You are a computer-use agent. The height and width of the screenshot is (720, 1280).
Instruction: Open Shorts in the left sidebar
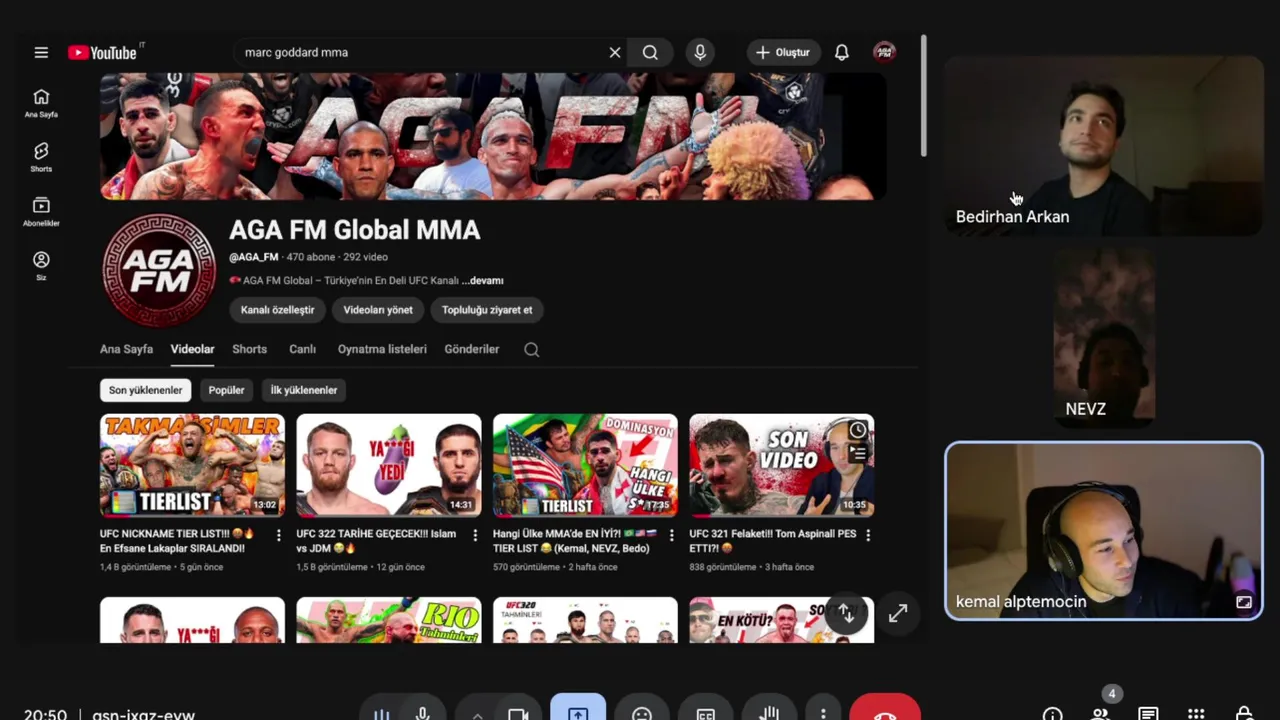click(41, 157)
